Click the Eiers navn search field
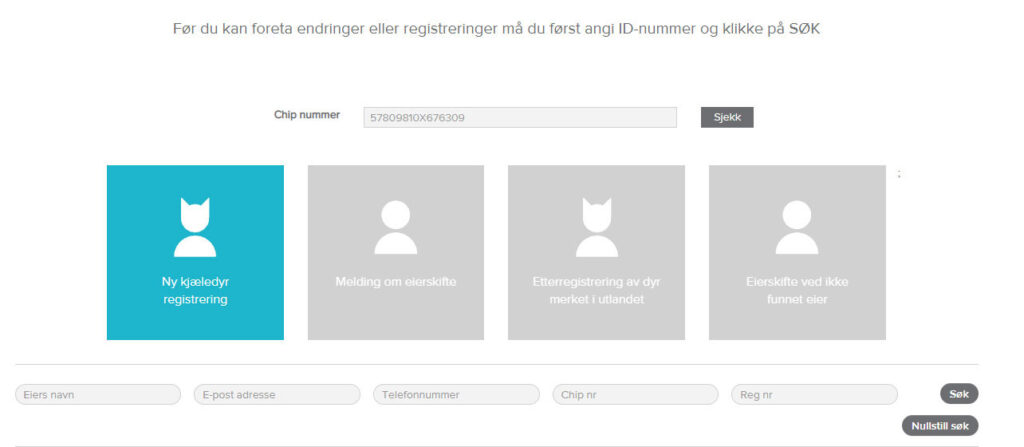The image size is (1024, 447). click(x=98, y=395)
